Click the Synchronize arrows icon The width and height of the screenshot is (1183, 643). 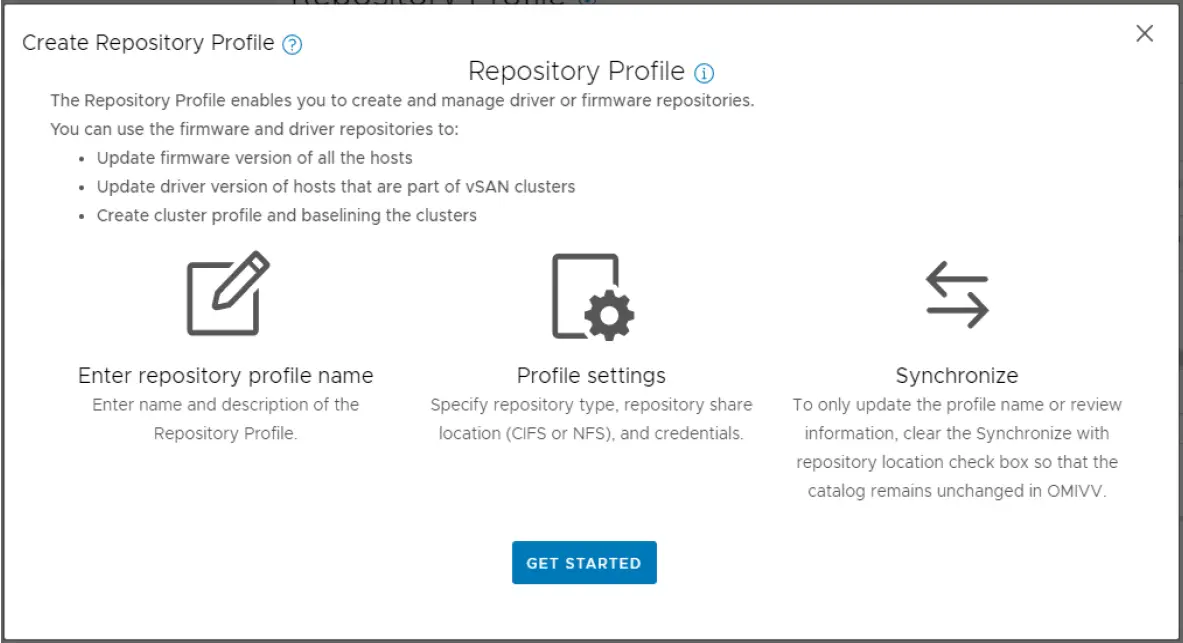[956, 295]
